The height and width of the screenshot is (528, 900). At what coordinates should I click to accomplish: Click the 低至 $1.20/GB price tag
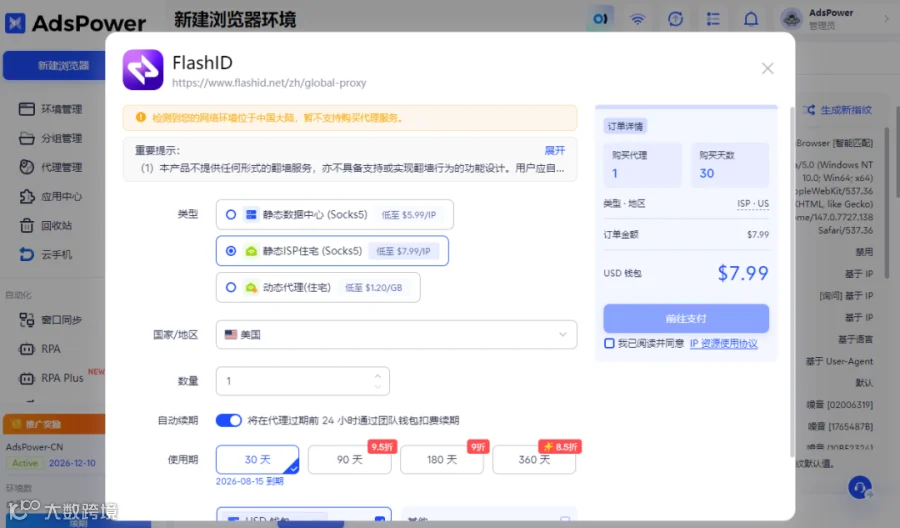[x=374, y=288]
